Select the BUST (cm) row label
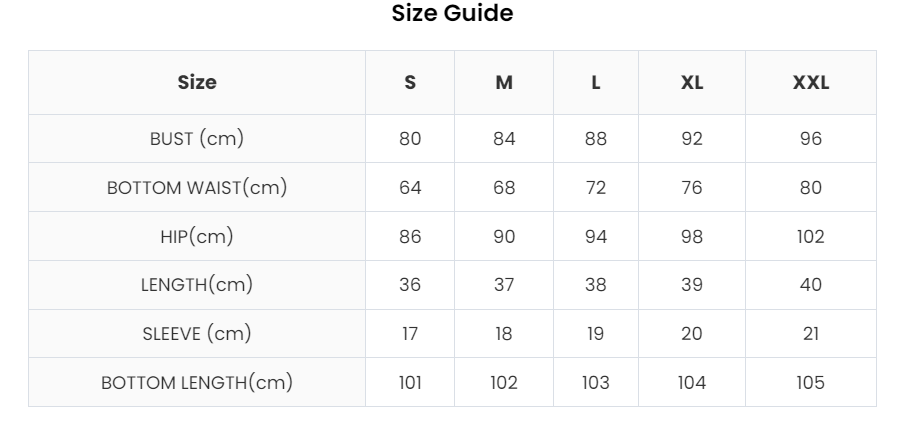The image size is (898, 424). pos(197,139)
